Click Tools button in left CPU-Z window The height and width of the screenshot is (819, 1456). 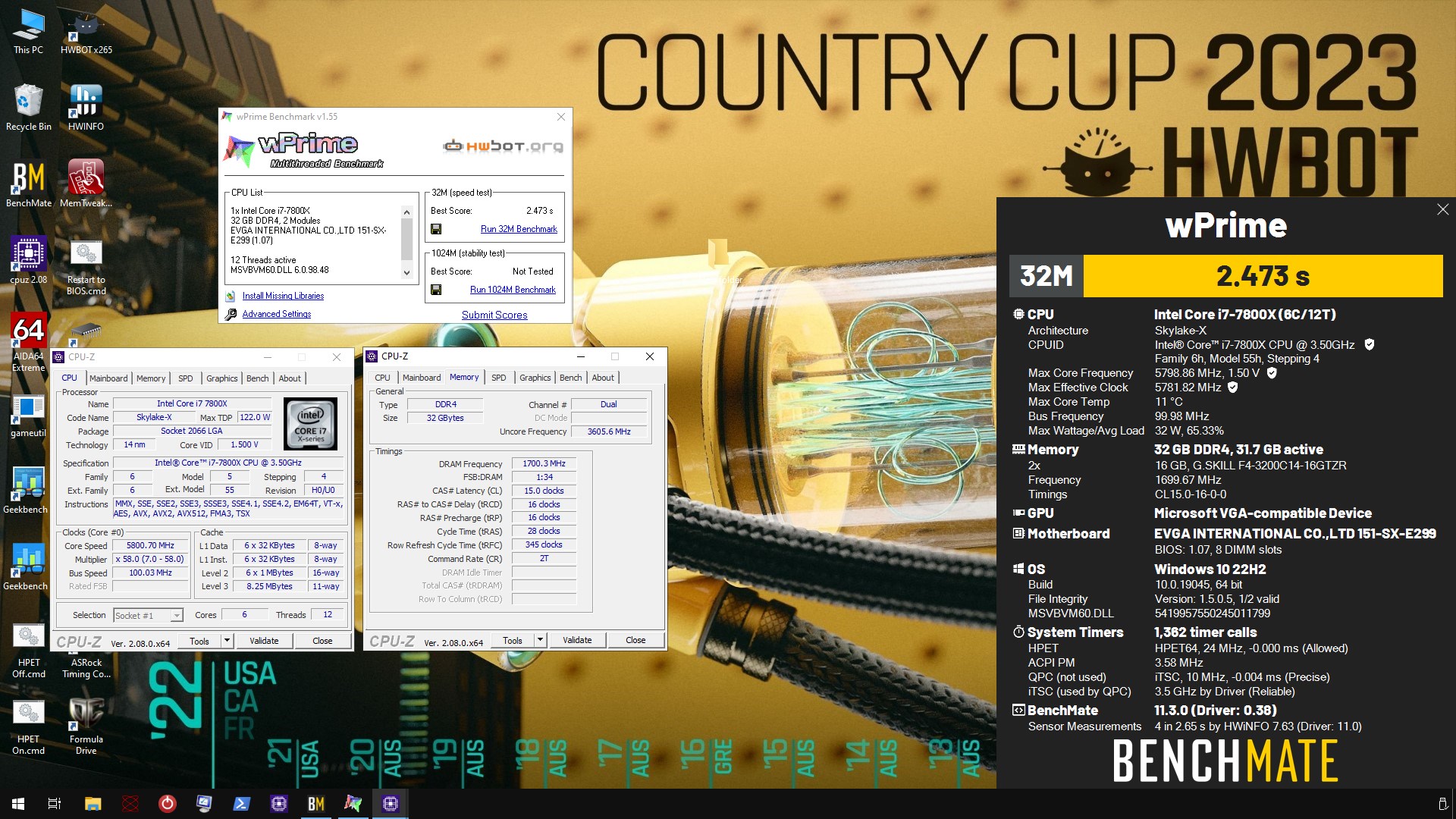coord(199,641)
